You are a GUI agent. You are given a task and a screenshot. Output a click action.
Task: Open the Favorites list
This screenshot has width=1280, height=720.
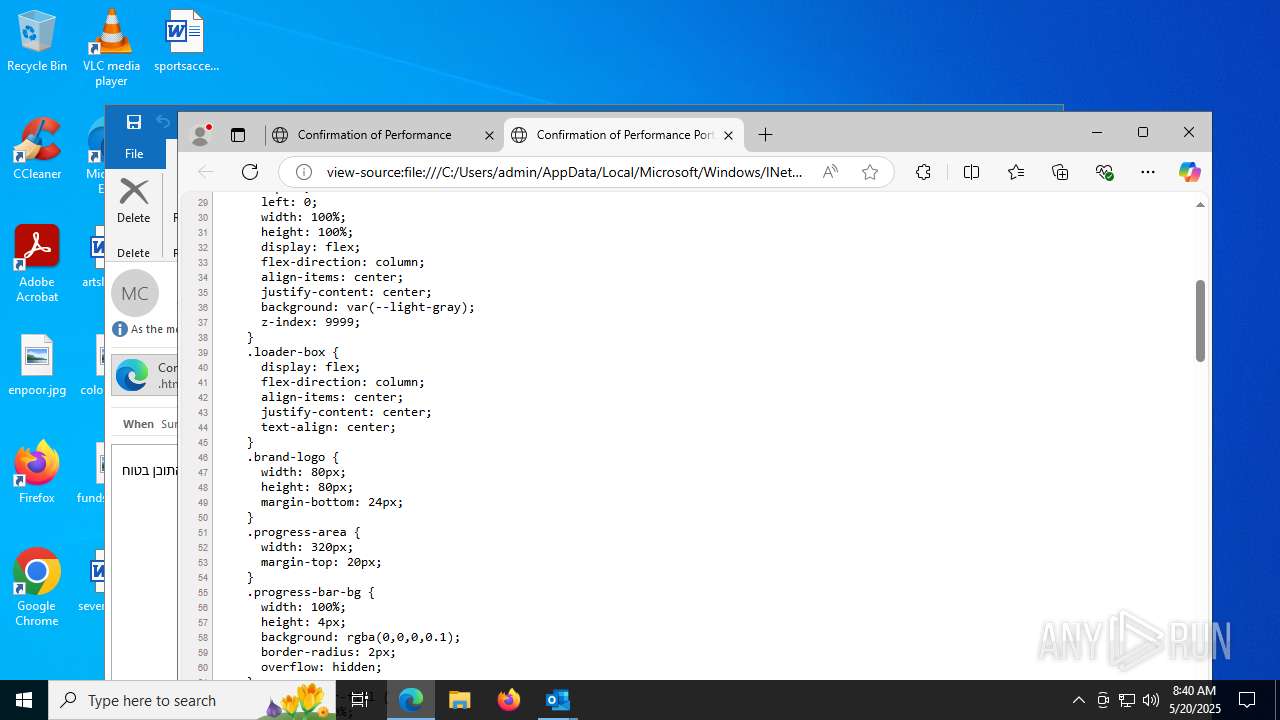tap(1016, 172)
